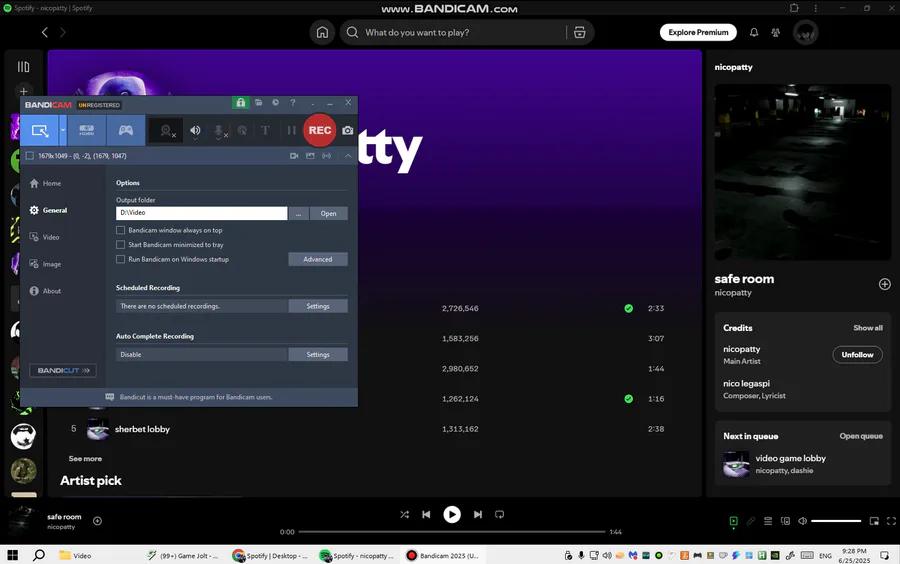Open Spotify notifications bell
Screen dimensions: 900x564
[x=754, y=32]
